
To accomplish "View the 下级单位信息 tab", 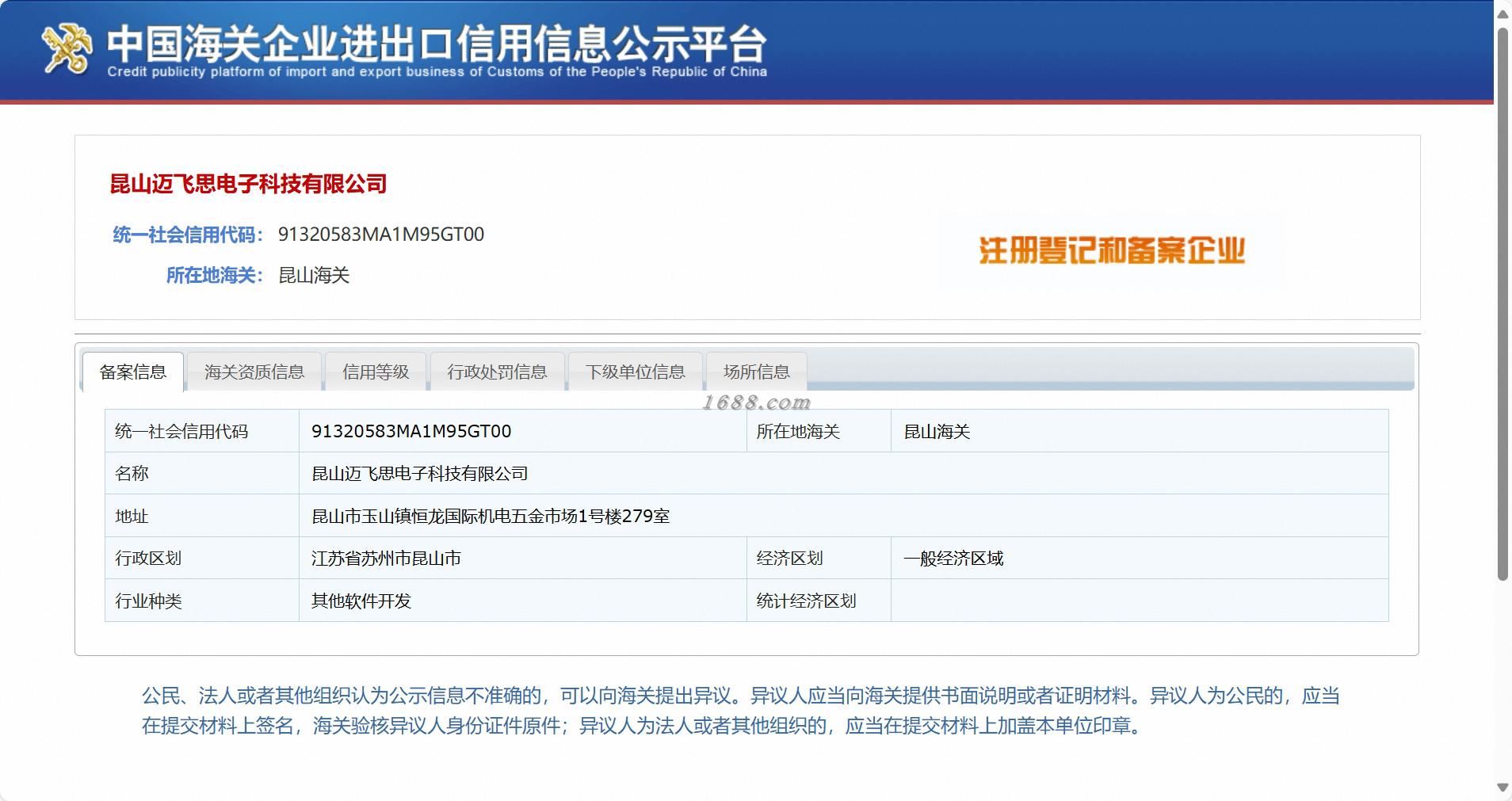I will click(x=636, y=372).
